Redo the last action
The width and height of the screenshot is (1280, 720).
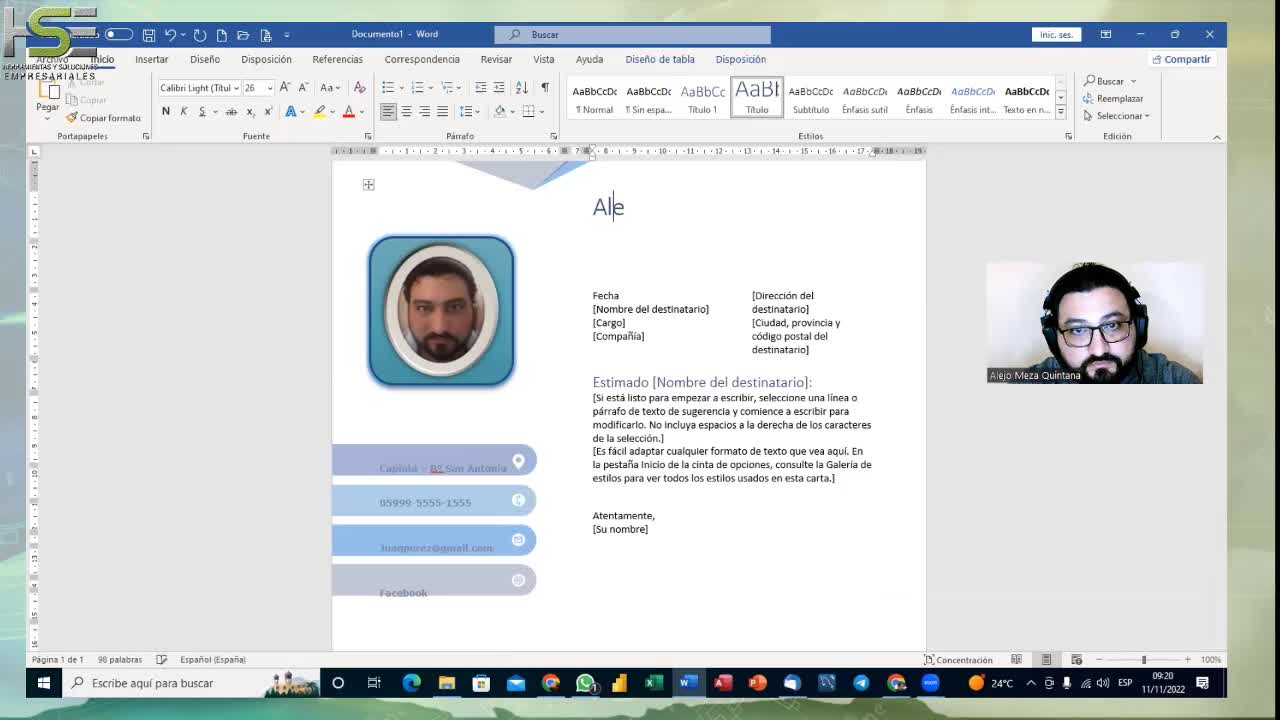tap(200, 35)
